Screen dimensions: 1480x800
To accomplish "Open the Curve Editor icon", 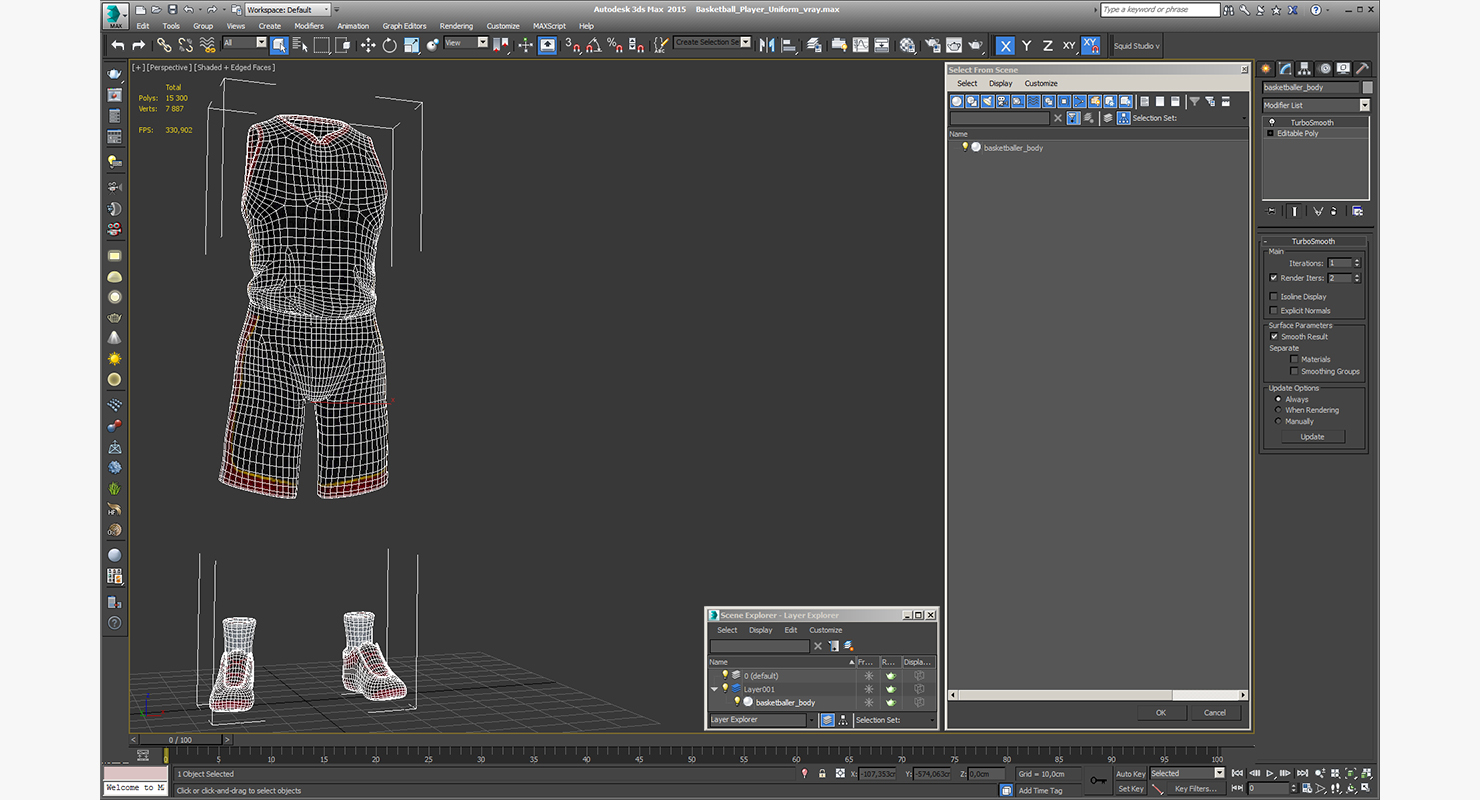I will pos(860,45).
